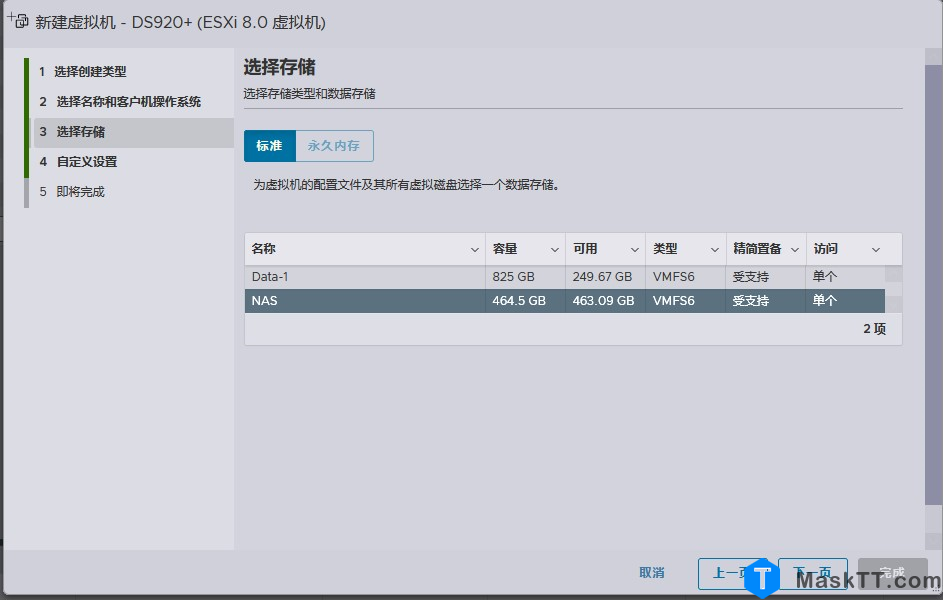
Task: Sort by the 访问 column header
Action: 825,249
